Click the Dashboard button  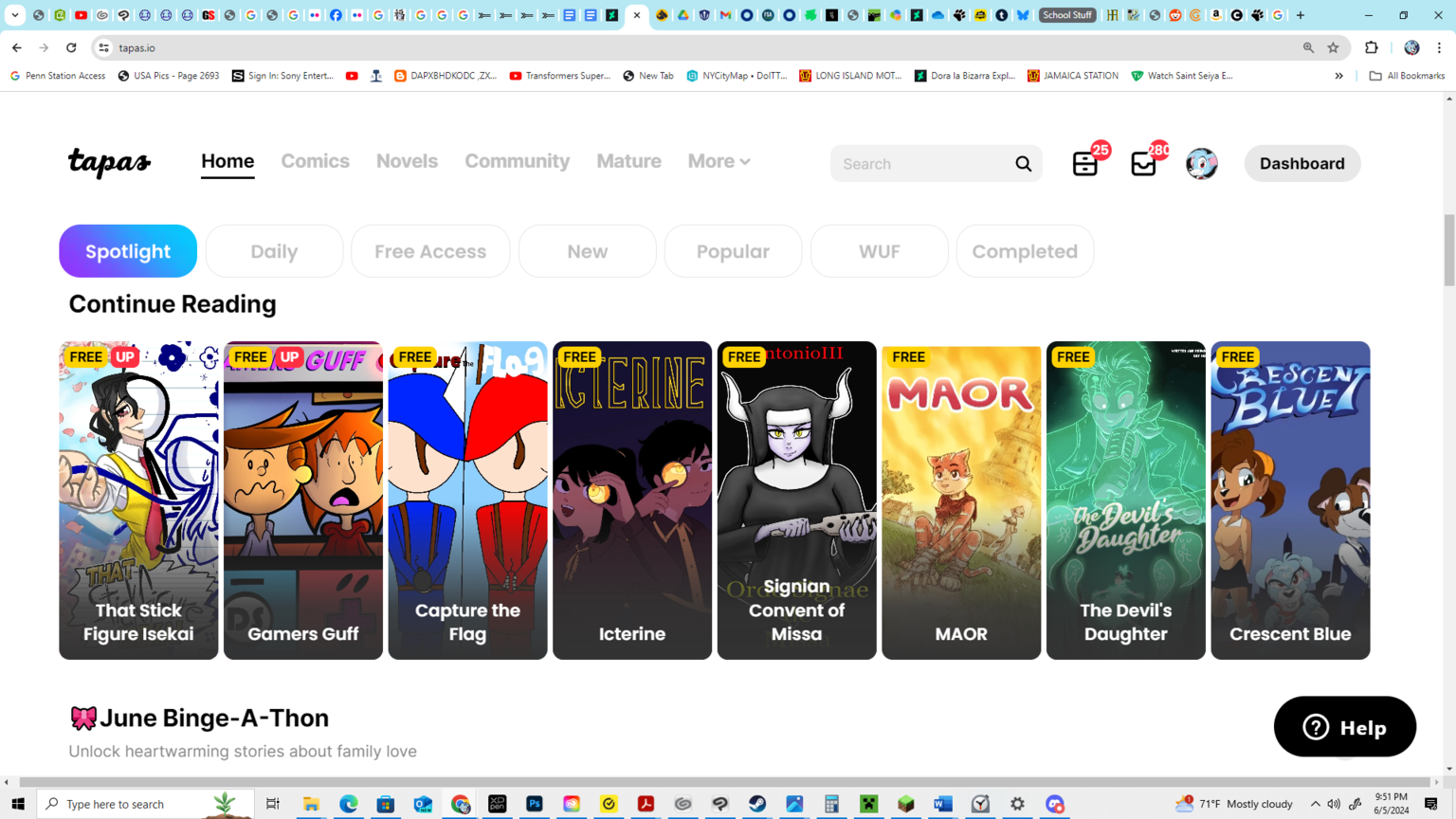(x=1301, y=164)
